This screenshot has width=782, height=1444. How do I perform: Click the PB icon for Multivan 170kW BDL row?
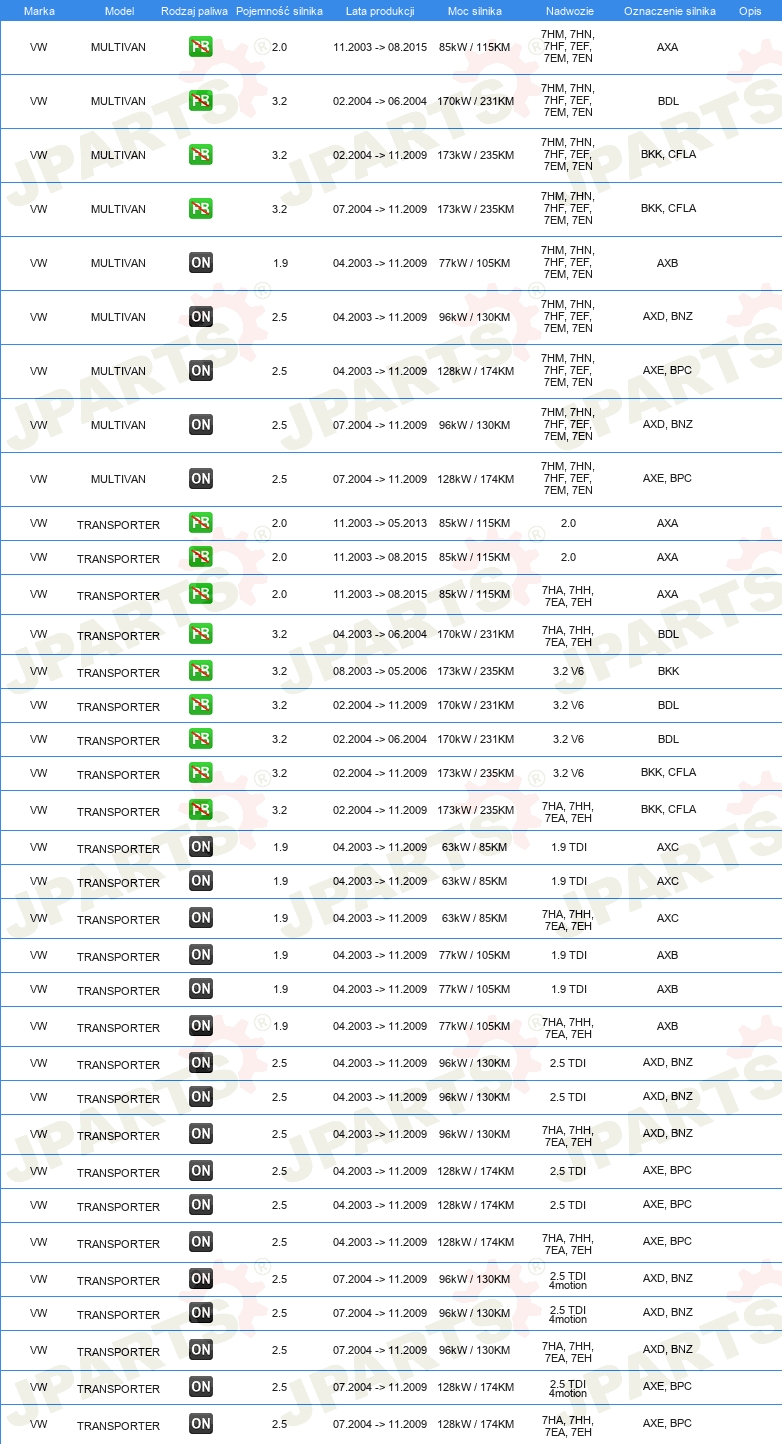pos(200,101)
